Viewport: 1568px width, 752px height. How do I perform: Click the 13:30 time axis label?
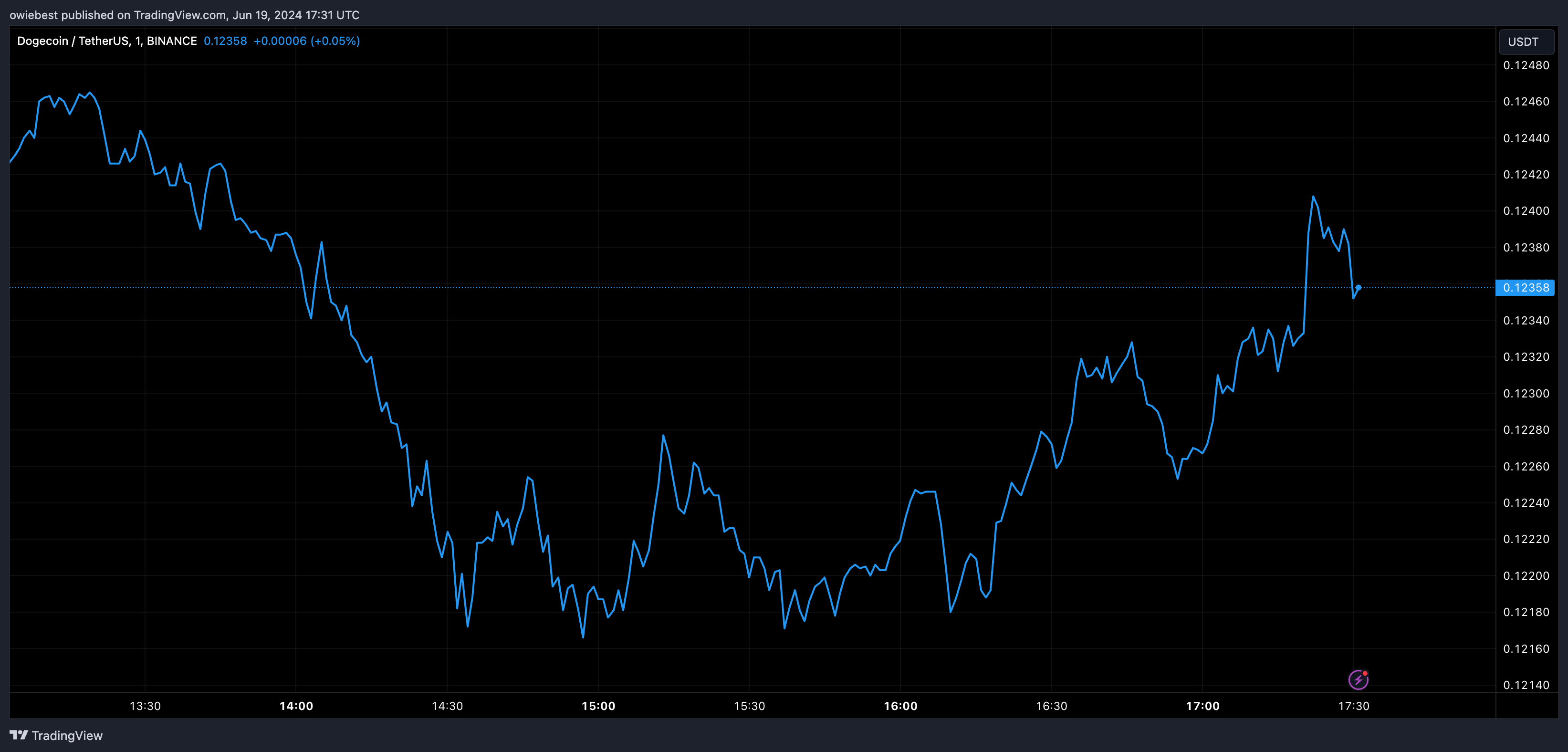(145, 706)
